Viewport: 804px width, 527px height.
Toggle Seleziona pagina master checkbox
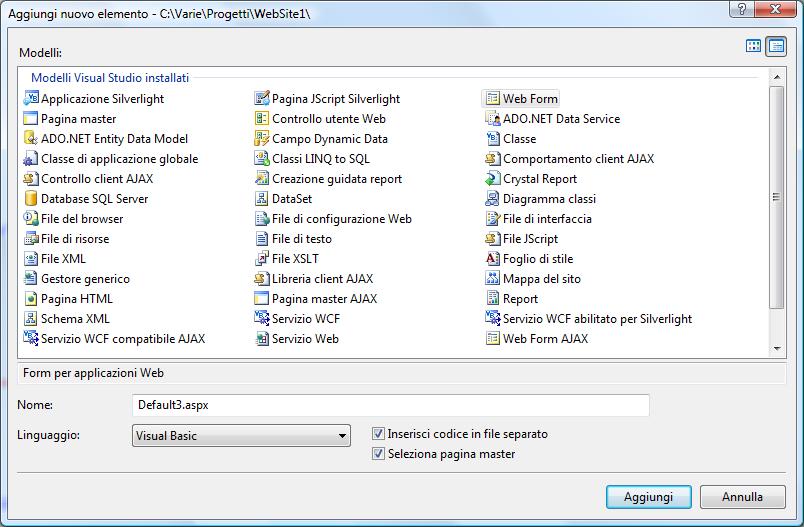point(378,454)
